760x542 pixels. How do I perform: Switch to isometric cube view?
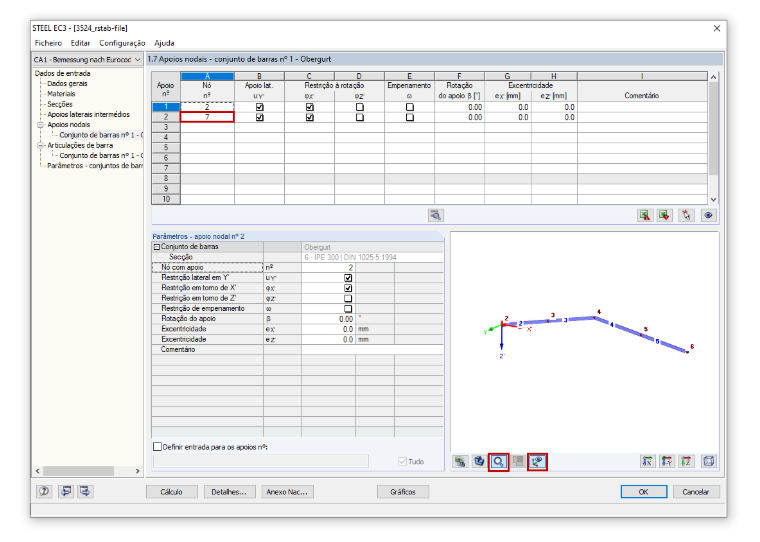[709, 461]
